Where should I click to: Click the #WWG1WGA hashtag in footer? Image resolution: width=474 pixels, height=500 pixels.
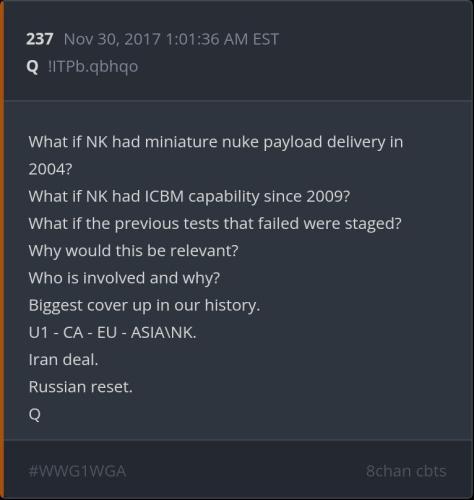[77, 471]
